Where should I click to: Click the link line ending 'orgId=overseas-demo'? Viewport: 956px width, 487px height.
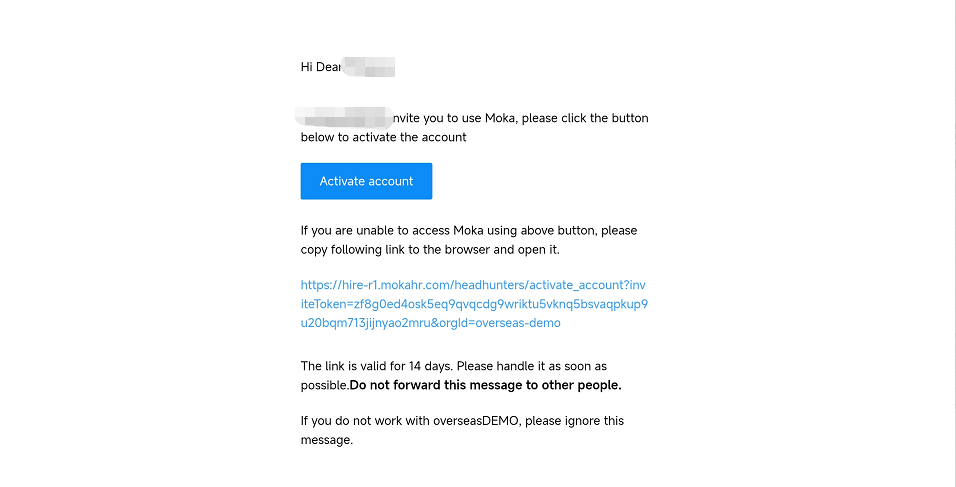430,323
